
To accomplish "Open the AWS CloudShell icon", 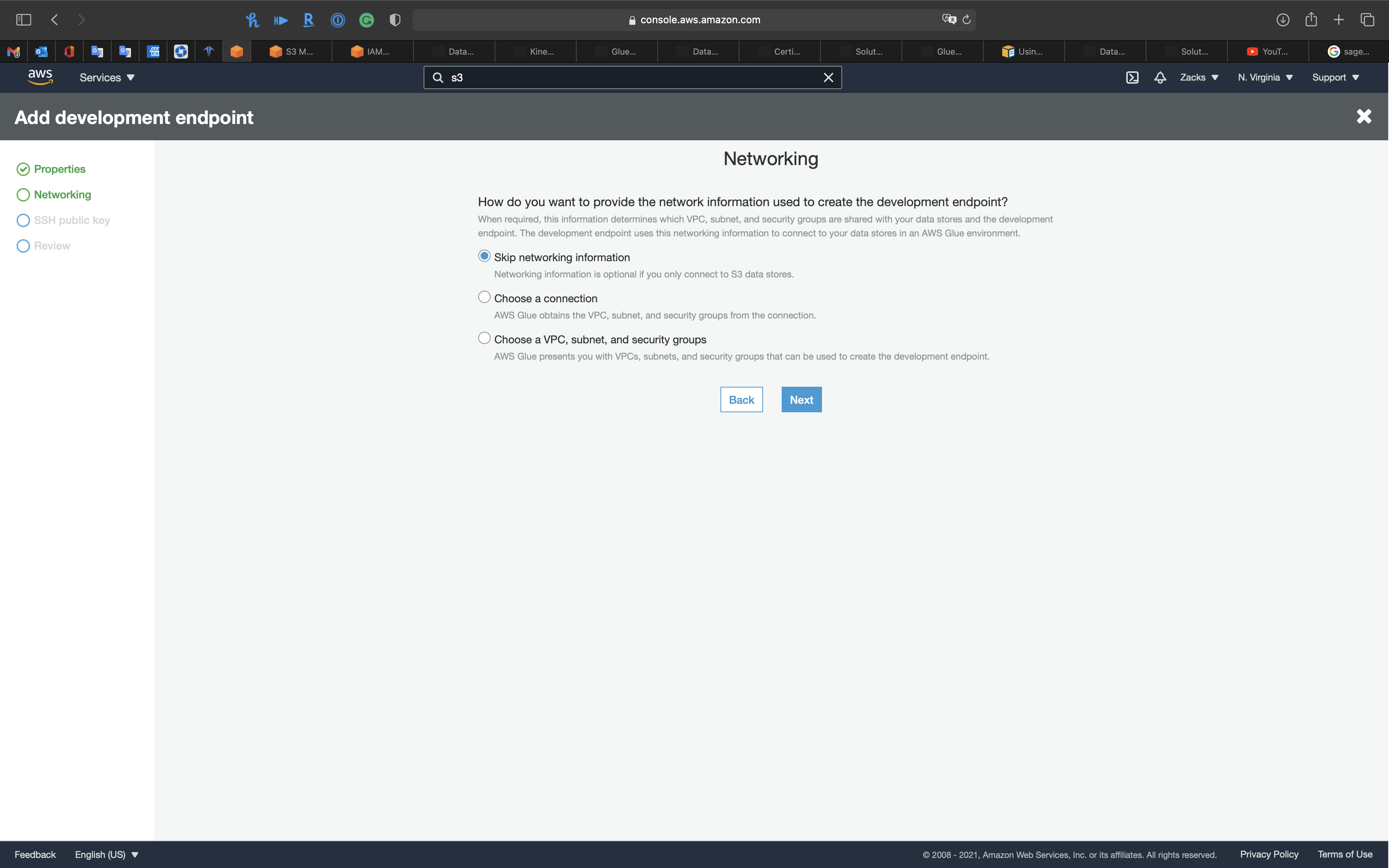I will (1132, 77).
